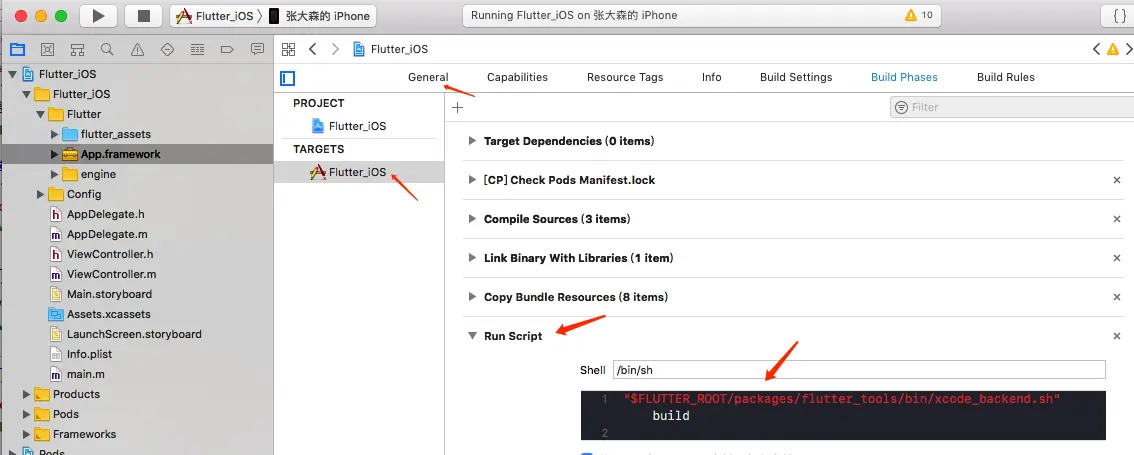Viewport: 1134px width, 455px height.
Task: Toggle the targets list sidebar icon
Action: click(287, 78)
